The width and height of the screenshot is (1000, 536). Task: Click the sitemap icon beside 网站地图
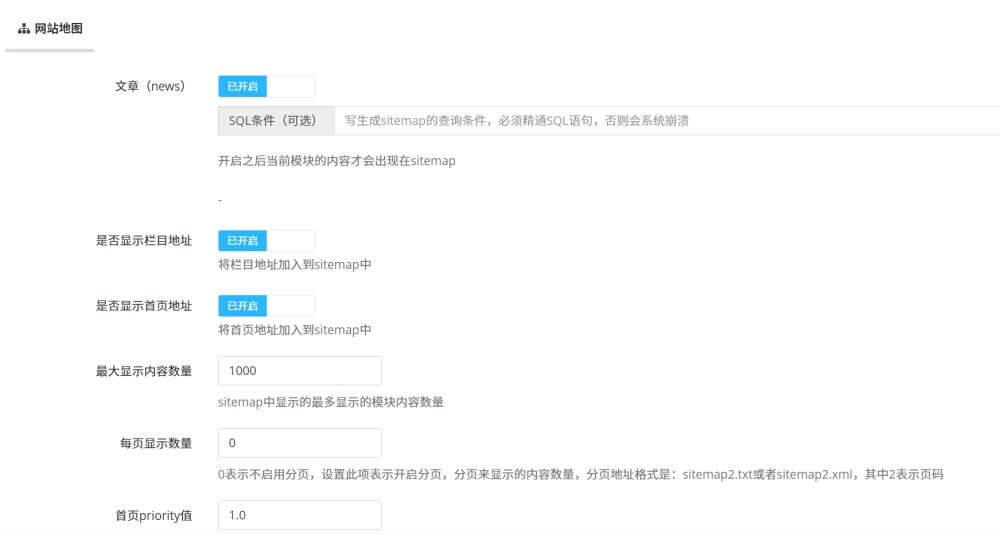click(24, 29)
